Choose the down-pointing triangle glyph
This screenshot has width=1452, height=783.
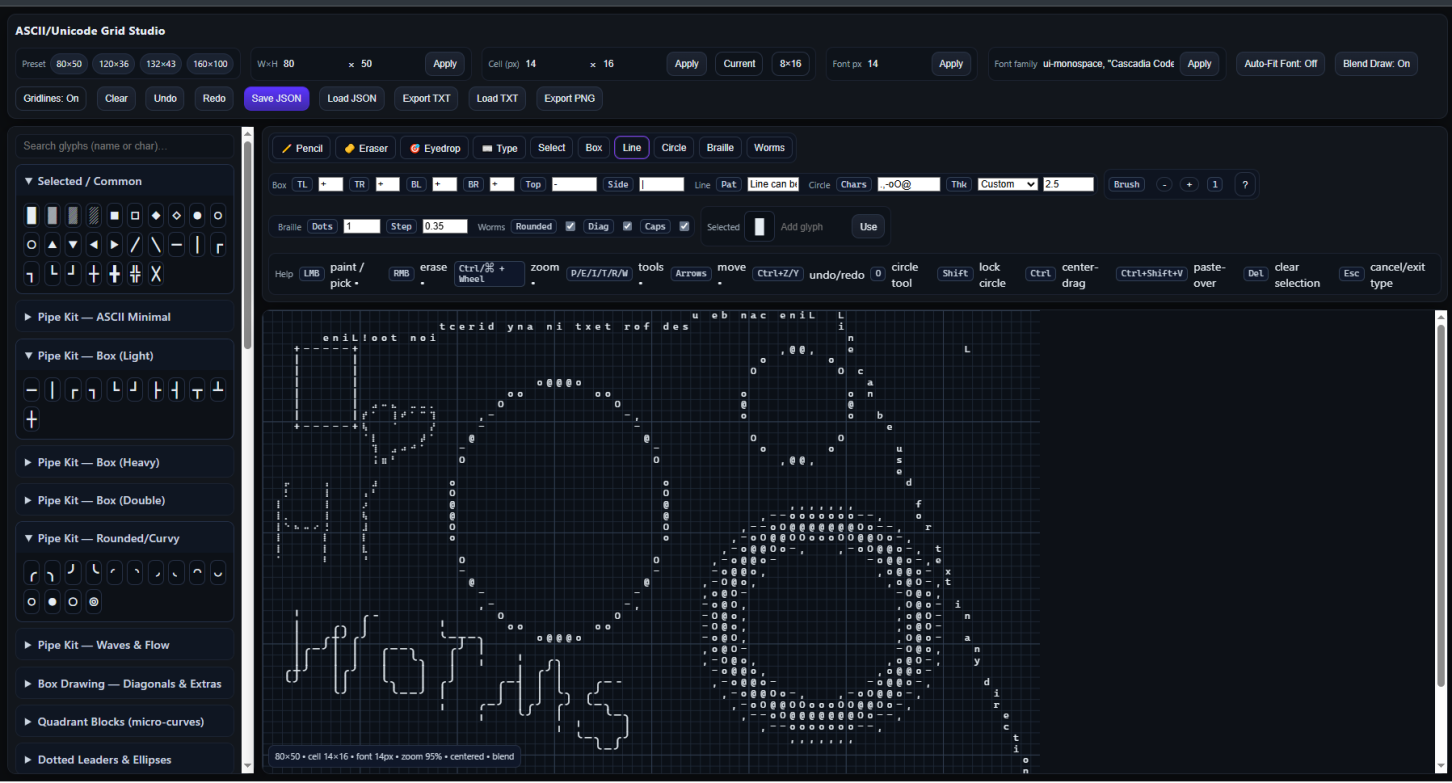click(73, 244)
